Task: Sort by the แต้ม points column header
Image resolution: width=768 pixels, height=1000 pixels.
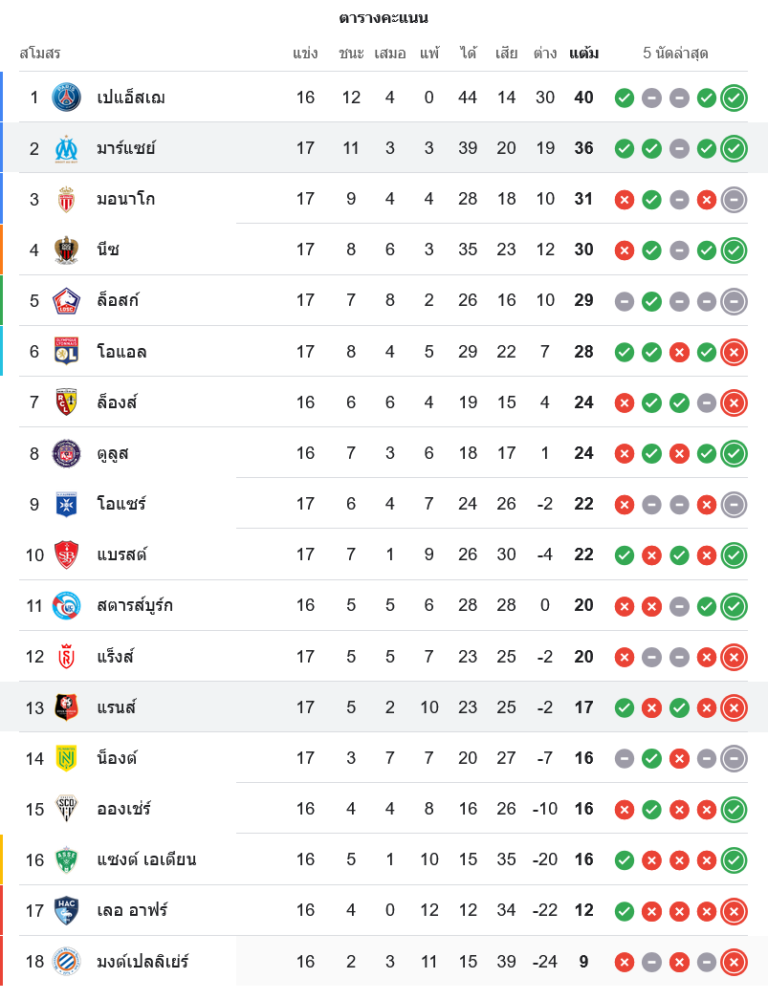Action: [x=584, y=53]
